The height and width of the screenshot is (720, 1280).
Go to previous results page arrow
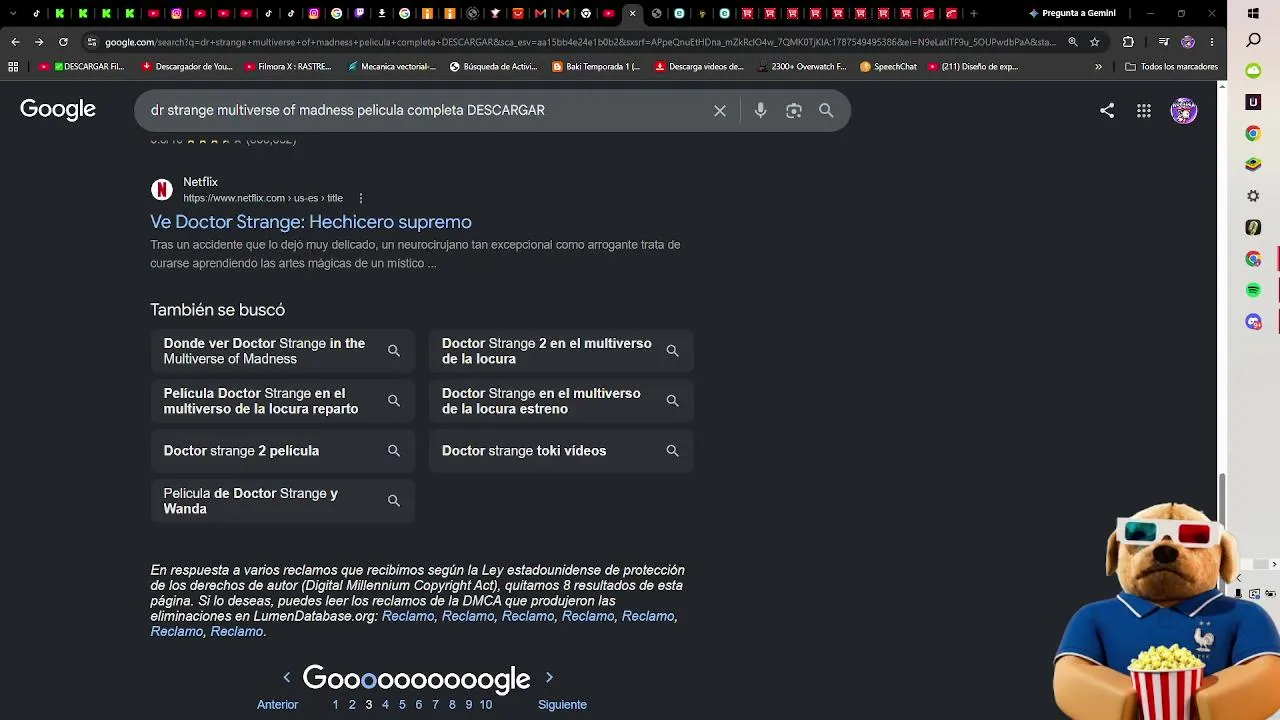point(286,678)
